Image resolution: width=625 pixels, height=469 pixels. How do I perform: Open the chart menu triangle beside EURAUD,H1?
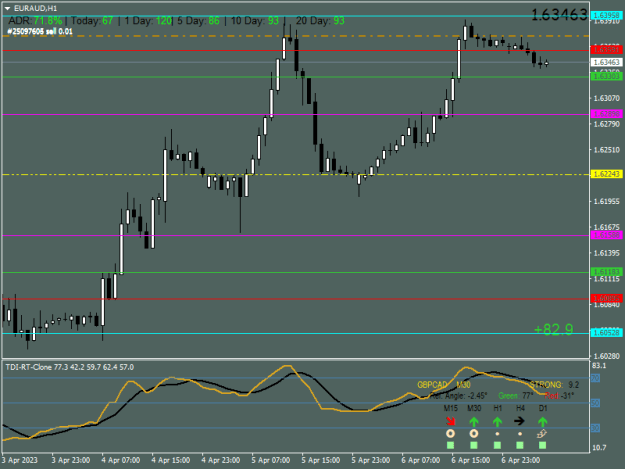point(7,8)
